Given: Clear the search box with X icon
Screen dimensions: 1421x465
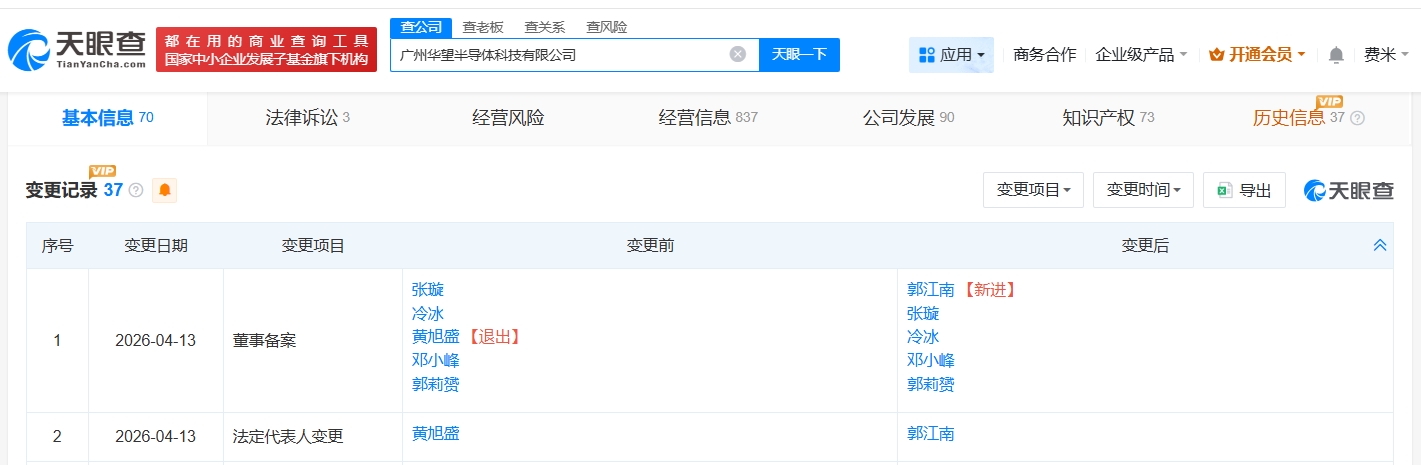Looking at the screenshot, I should coord(738,55).
